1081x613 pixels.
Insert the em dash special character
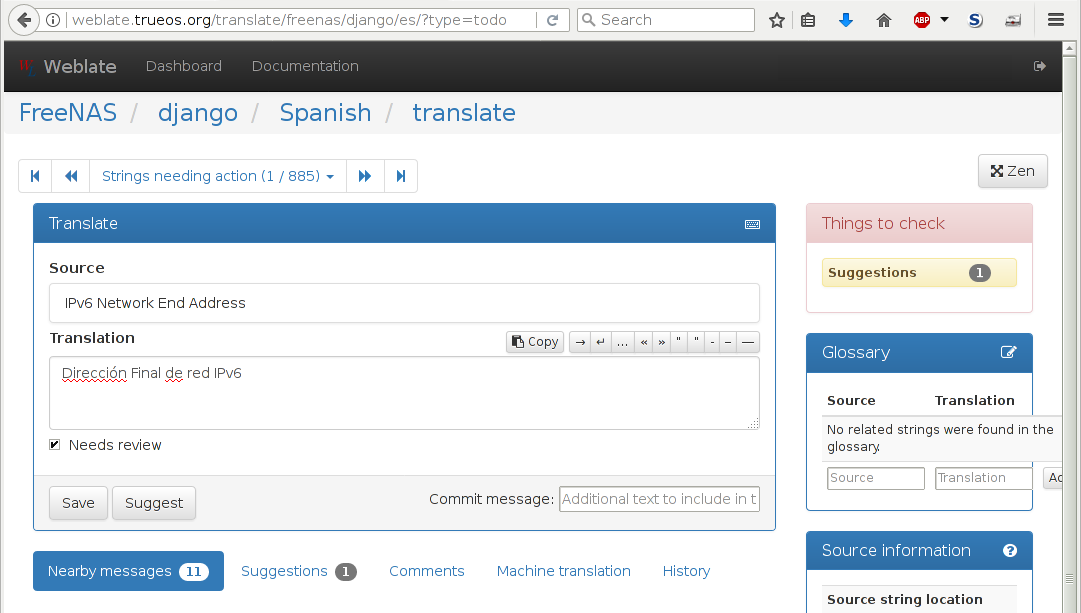click(x=747, y=341)
